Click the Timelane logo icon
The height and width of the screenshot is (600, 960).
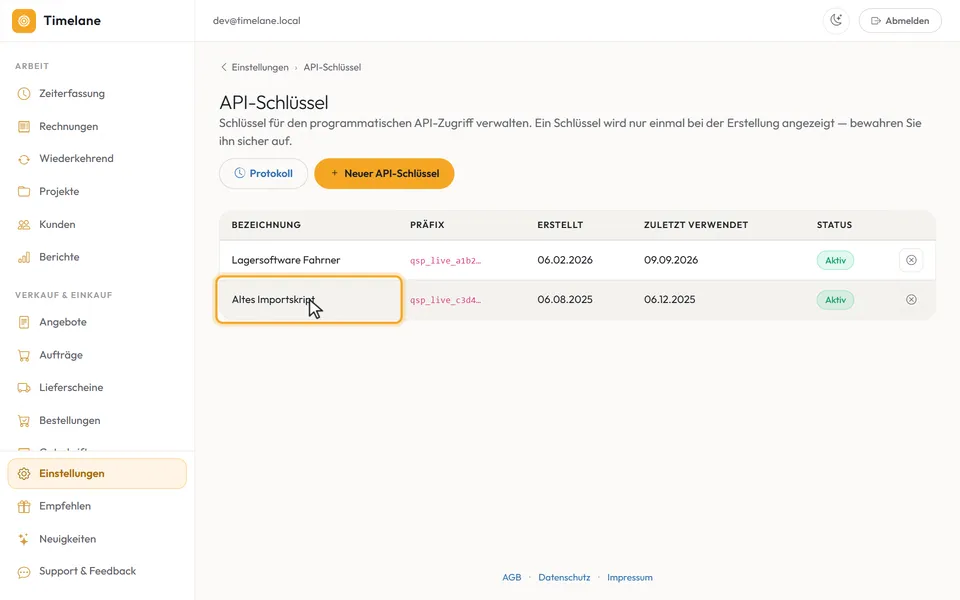click(24, 21)
